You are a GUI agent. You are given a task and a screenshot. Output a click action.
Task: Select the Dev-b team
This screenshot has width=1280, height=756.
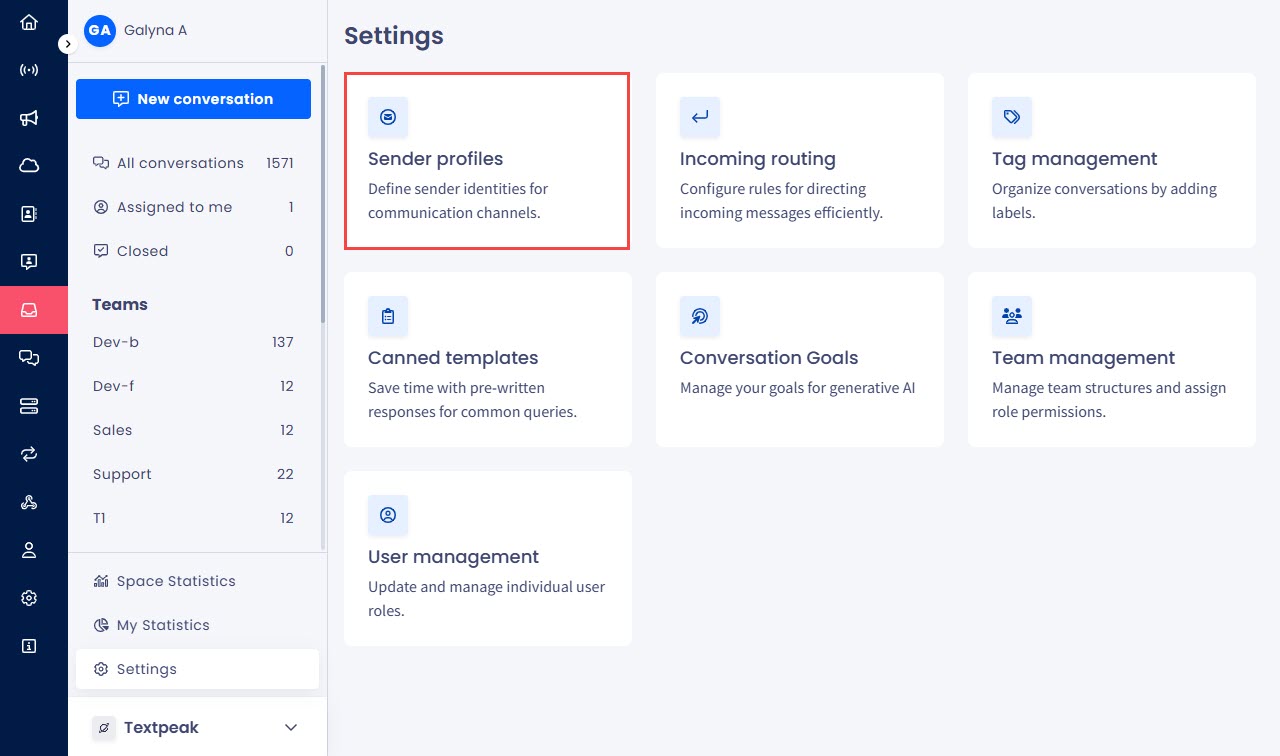(x=193, y=342)
